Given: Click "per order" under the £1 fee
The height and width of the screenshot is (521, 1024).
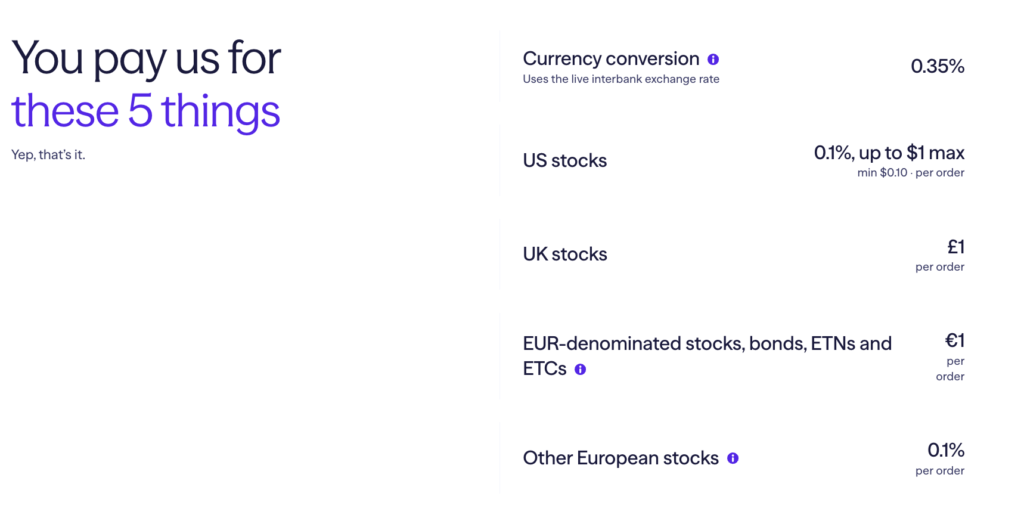Looking at the screenshot, I should tap(940, 267).
